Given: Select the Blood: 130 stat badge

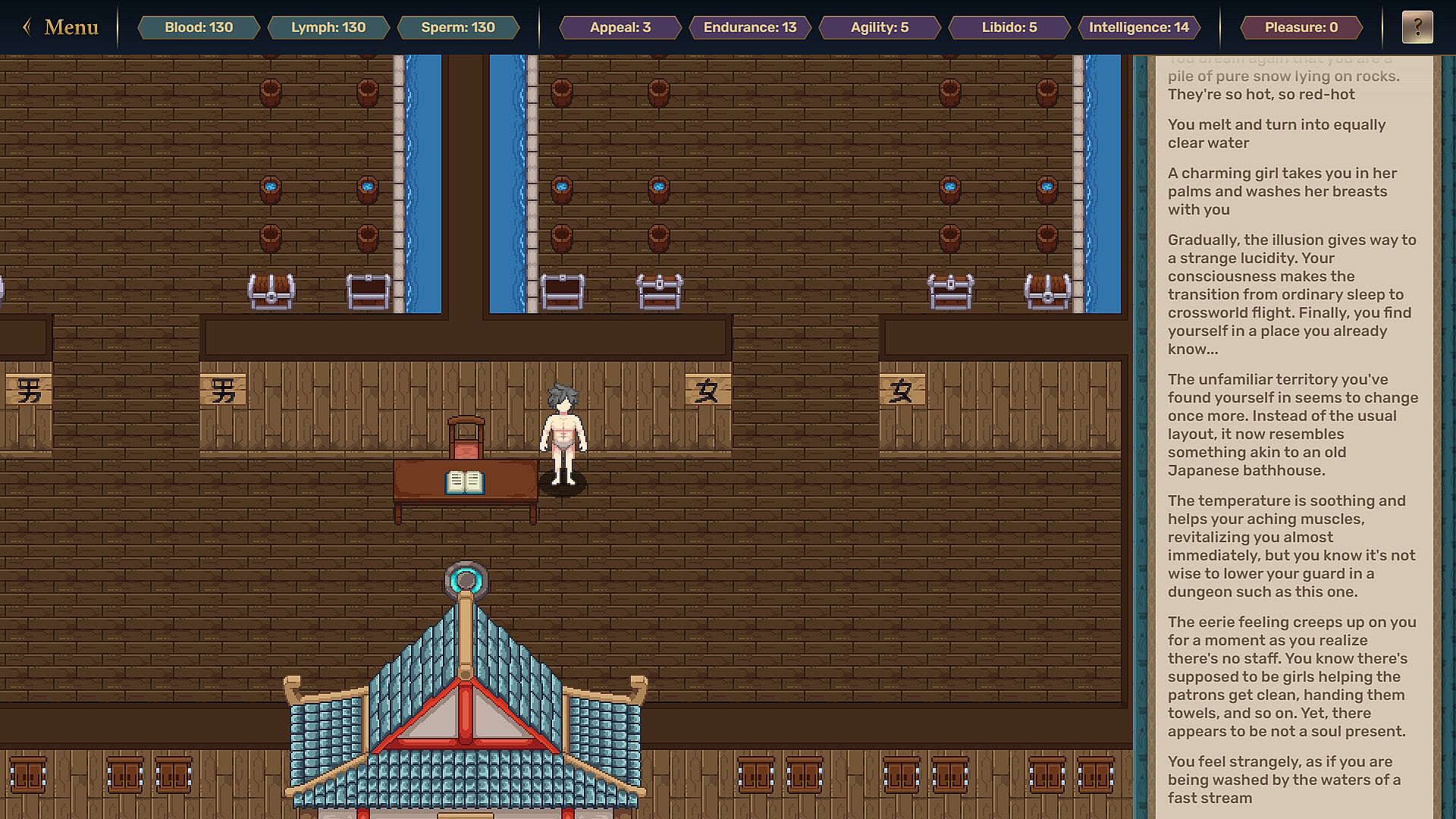Looking at the screenshot, I should click(199, 27).
